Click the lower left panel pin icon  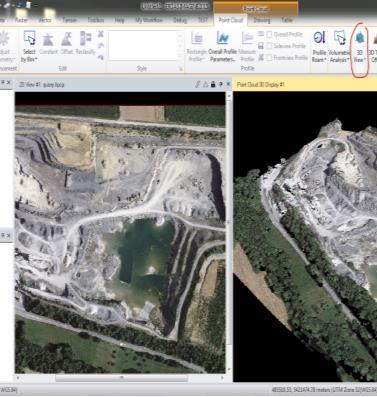[3, 235]
